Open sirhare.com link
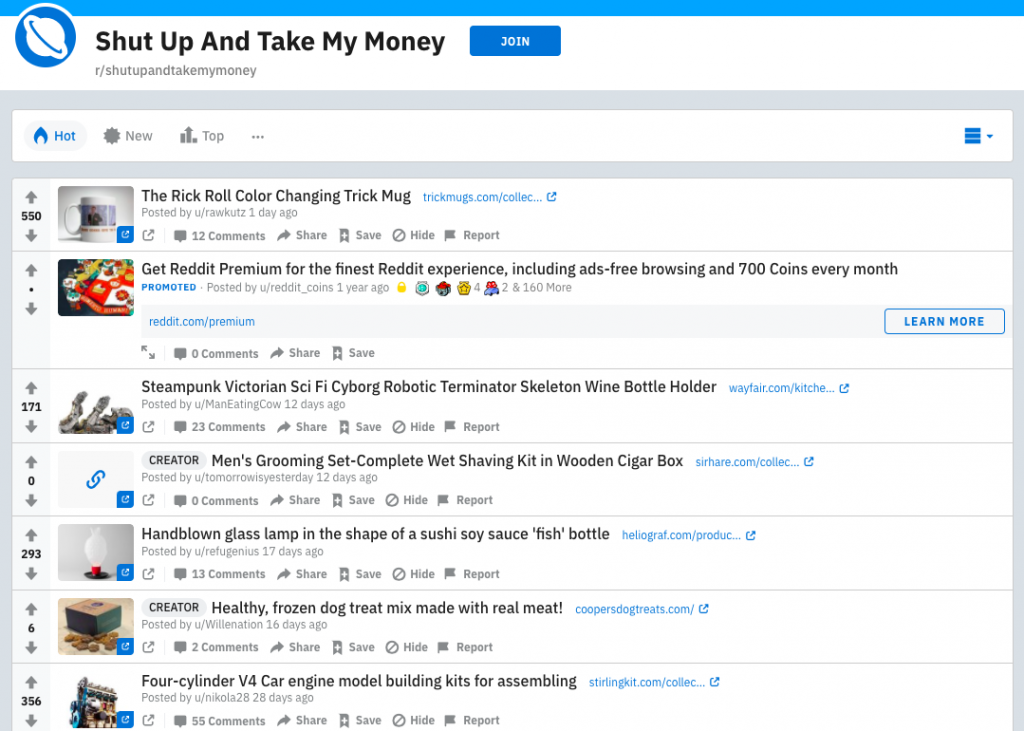Viewport: 1024px width, 731px height. 754,462
